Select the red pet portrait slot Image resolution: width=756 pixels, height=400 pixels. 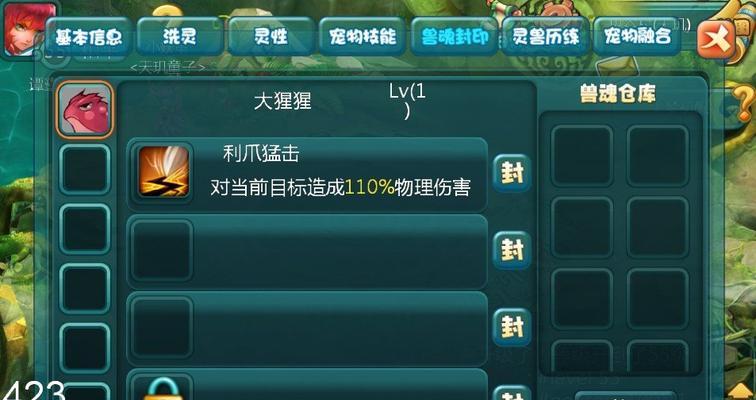(85, 109)
